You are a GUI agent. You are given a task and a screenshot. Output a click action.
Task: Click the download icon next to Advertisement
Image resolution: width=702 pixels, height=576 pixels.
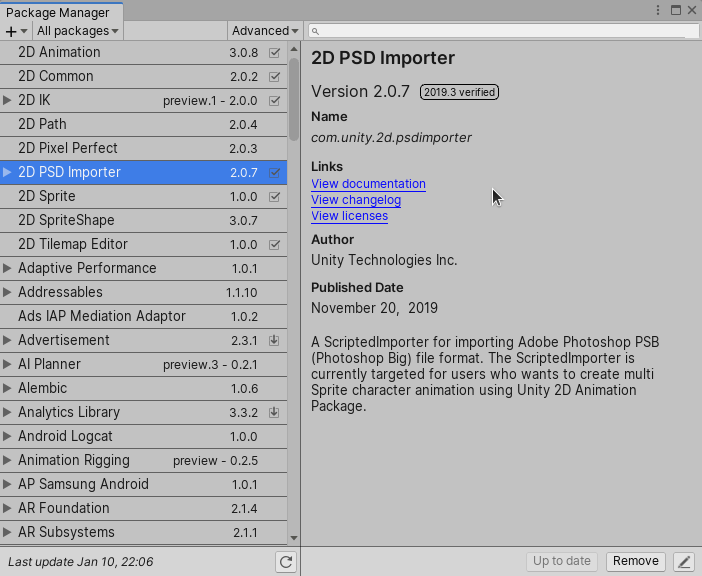(x=274, y=340)
